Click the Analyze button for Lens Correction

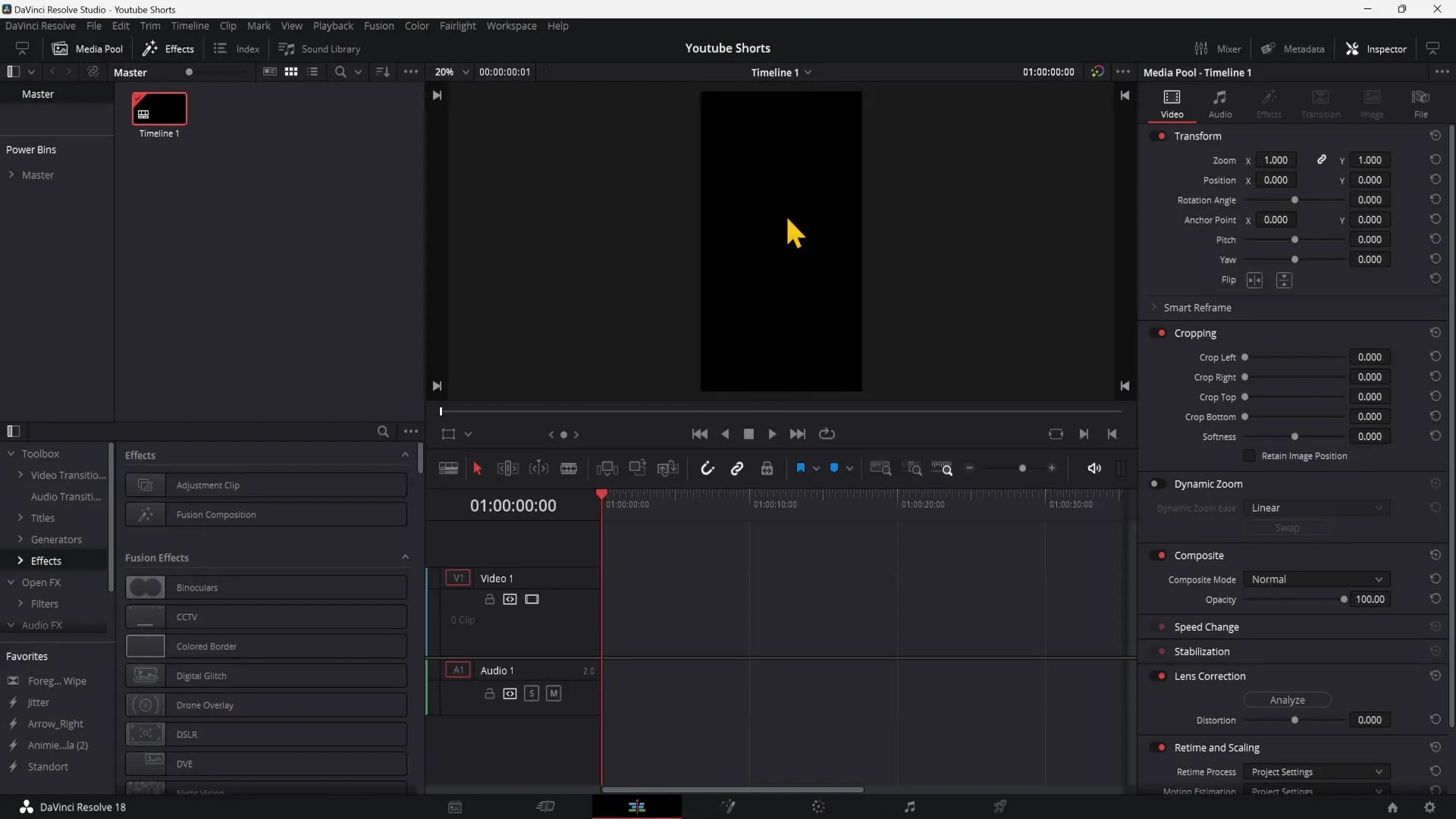[1288, 699]
